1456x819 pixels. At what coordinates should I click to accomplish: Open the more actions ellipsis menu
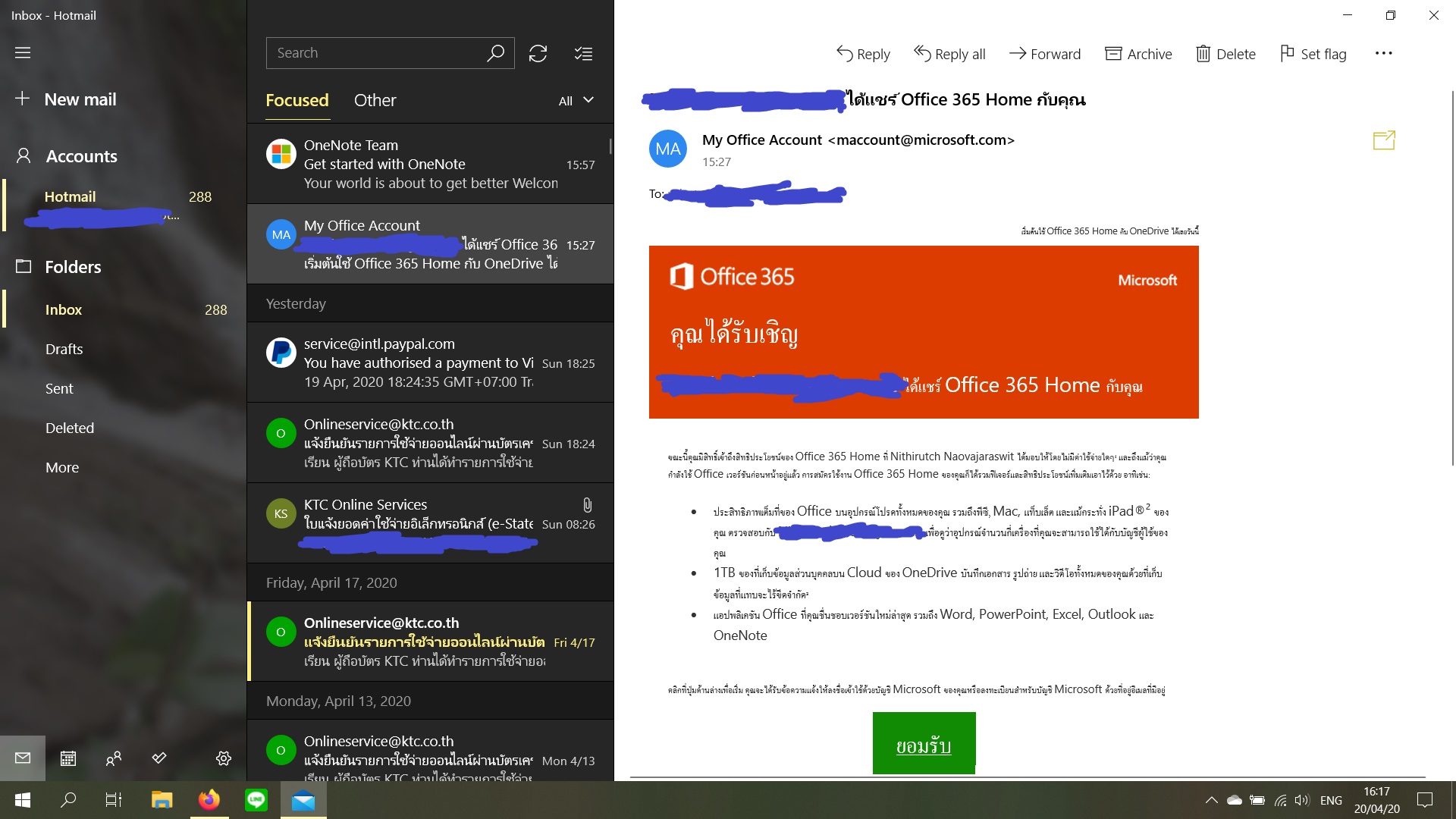[1383, 53]
